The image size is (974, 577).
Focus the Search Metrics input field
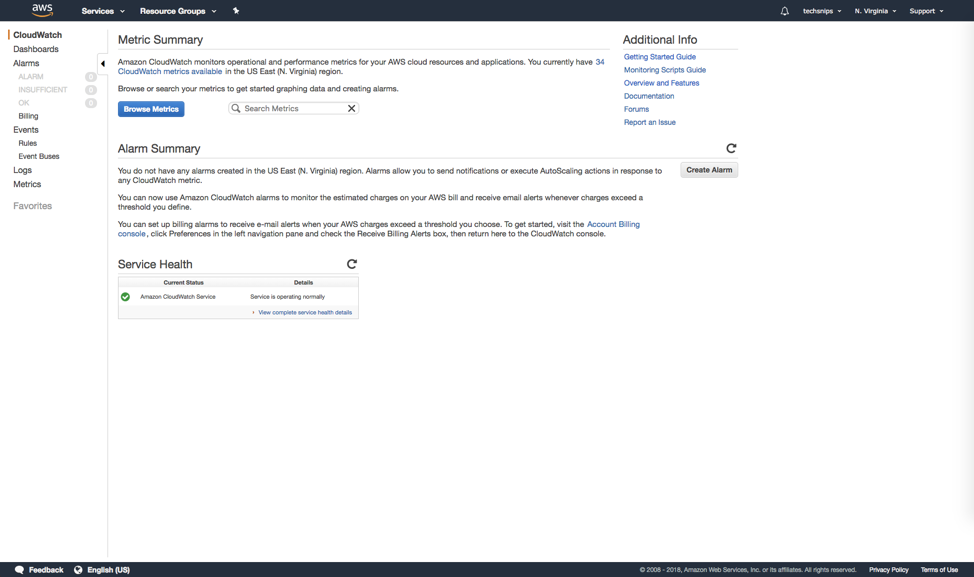(293, 108)
